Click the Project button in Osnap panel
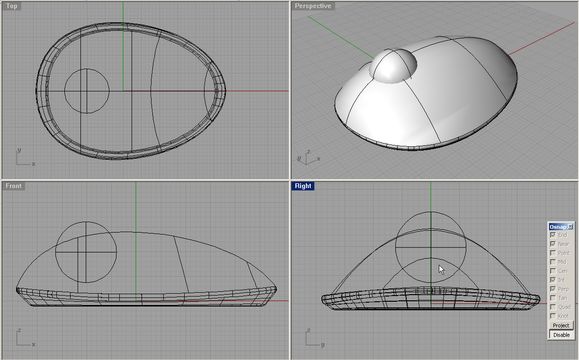579x360 pixels. click(561, 325)
